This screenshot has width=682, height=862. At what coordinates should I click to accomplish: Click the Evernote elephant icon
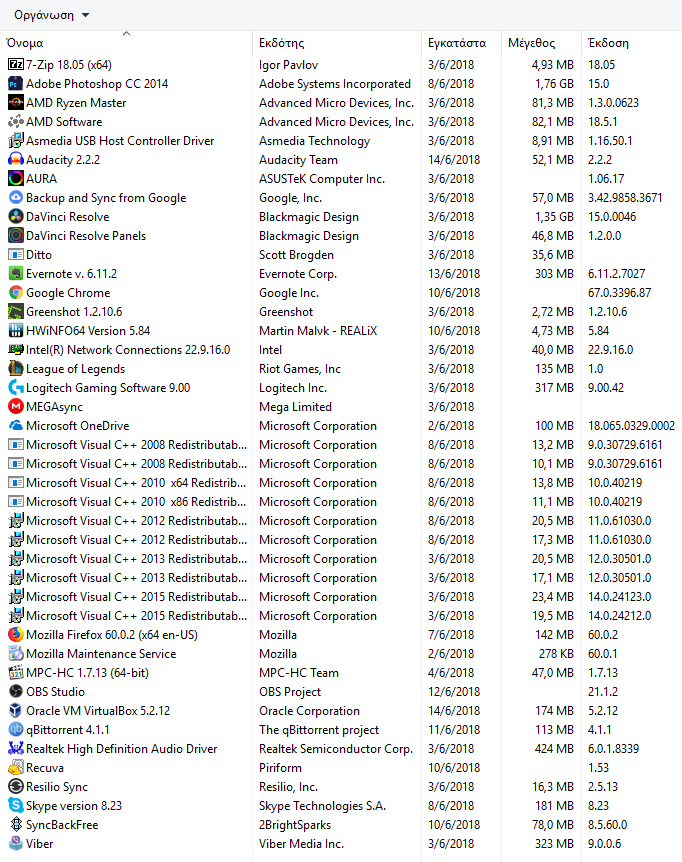point(16,274)
